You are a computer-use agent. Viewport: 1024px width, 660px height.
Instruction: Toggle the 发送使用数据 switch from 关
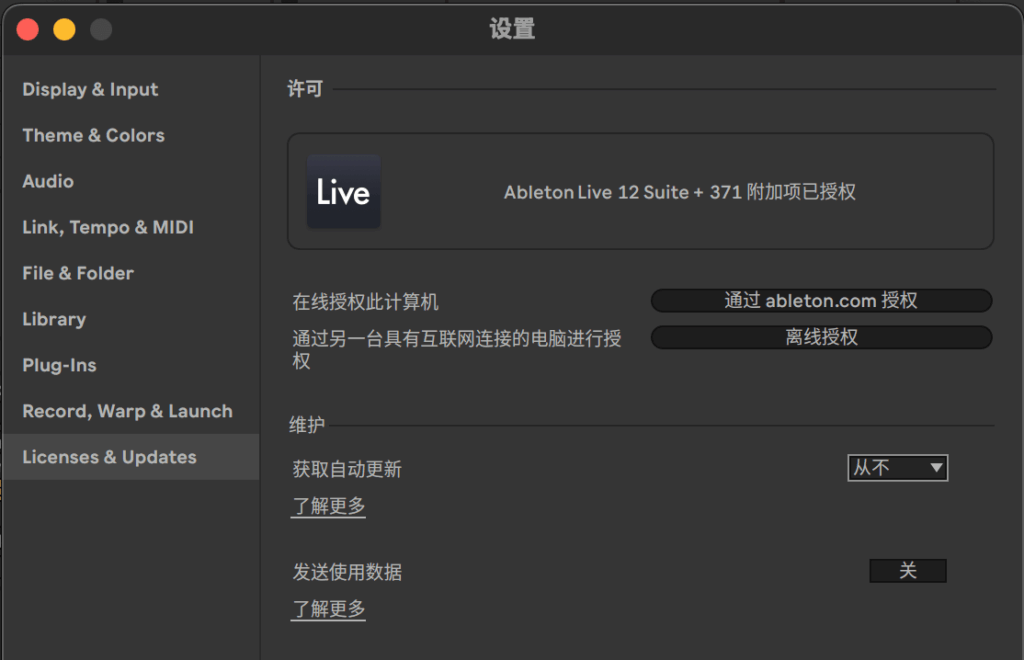click(907, 571)
